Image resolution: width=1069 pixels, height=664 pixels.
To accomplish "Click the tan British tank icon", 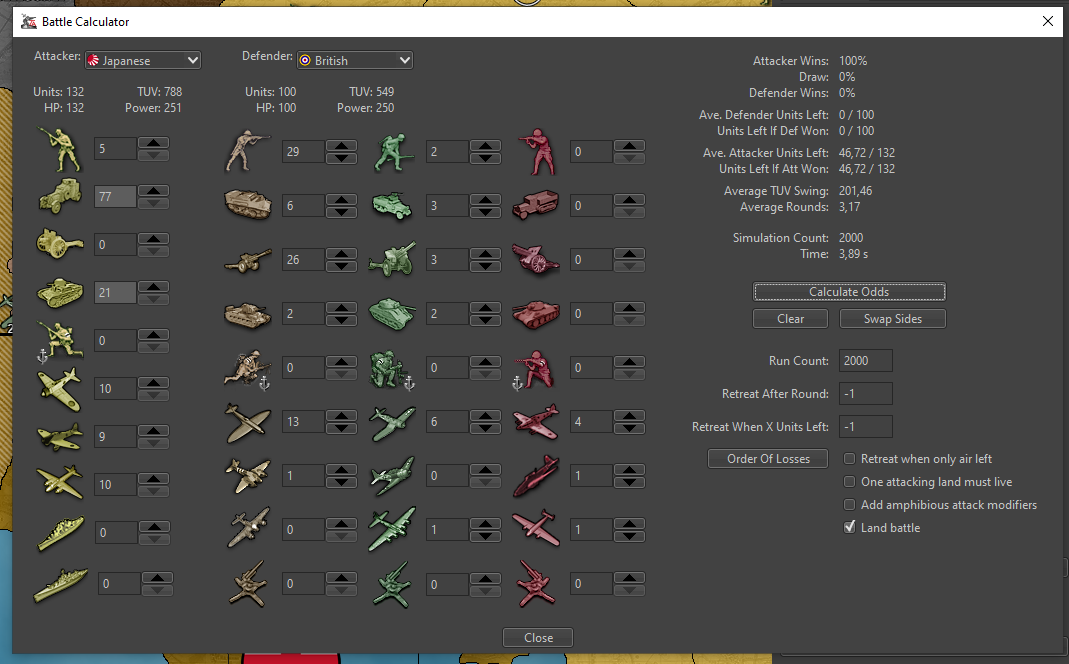I will coord(248,314).
